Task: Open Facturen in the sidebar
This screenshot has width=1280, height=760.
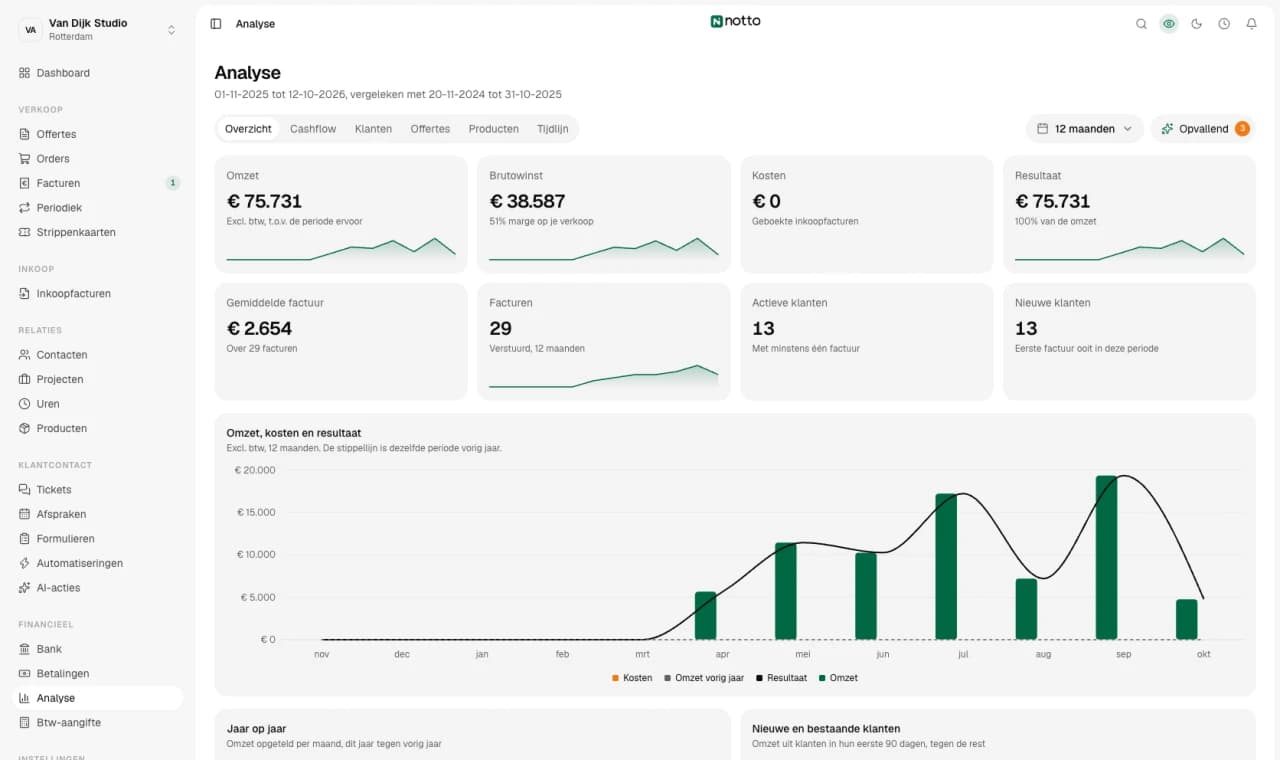Action: [x=98, y=183]
